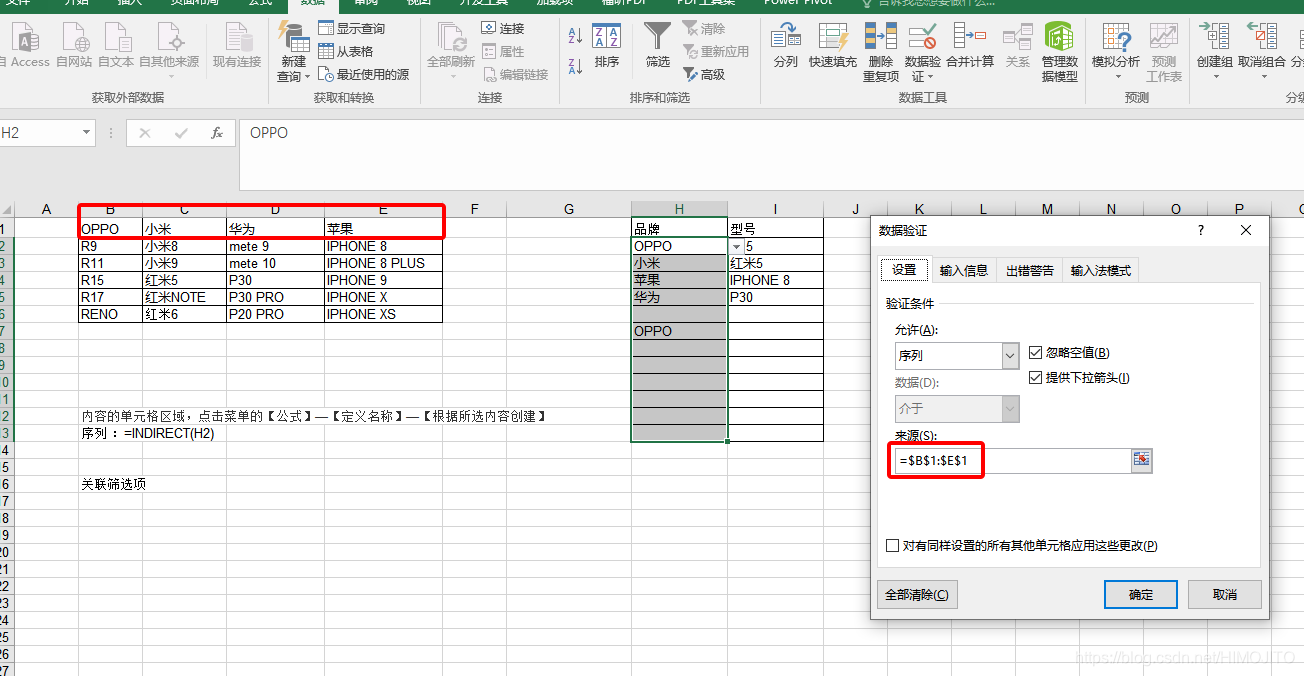Screen dimensions: 1304x676
Task: Click help question mark in dialog
Action: 1201,230
